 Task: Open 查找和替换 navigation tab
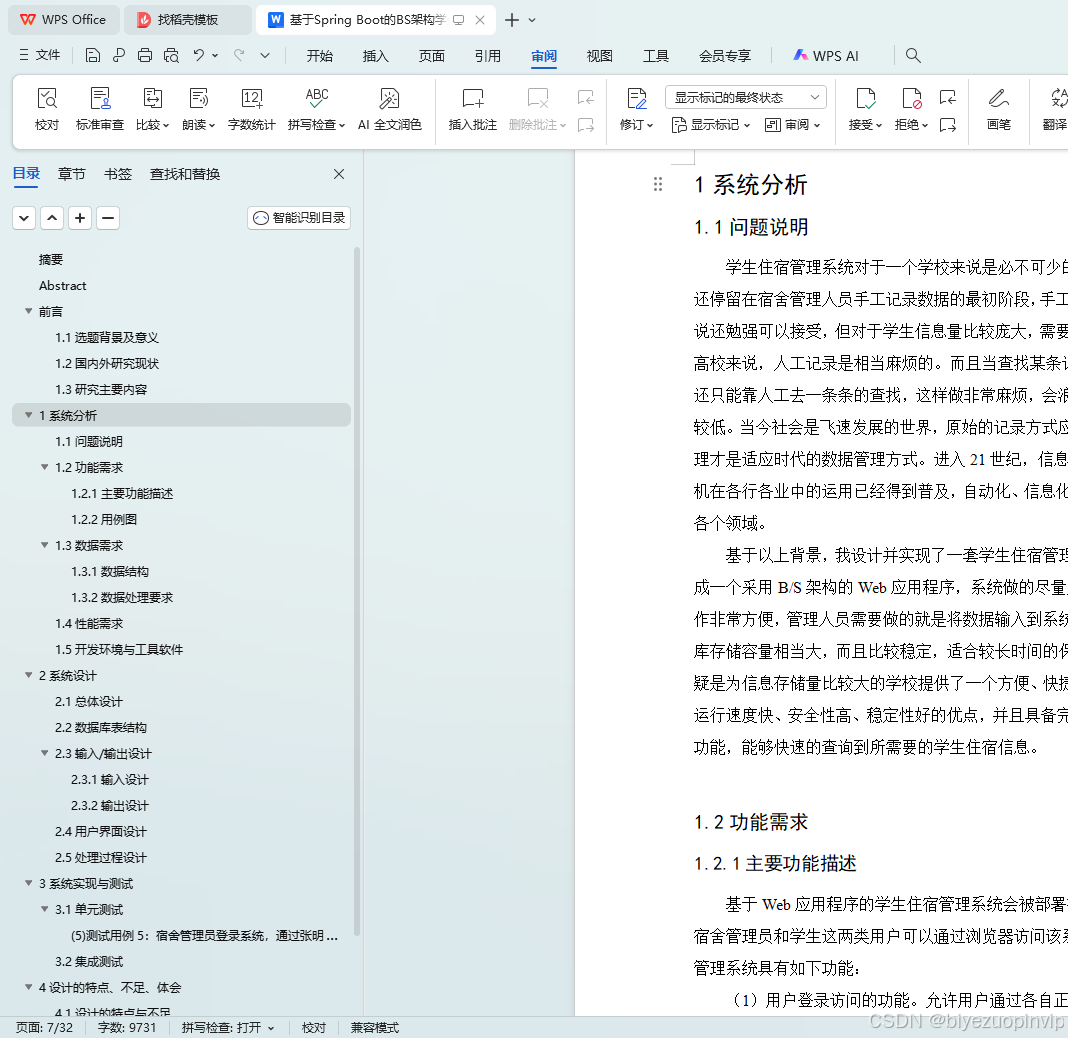point(185,174)
